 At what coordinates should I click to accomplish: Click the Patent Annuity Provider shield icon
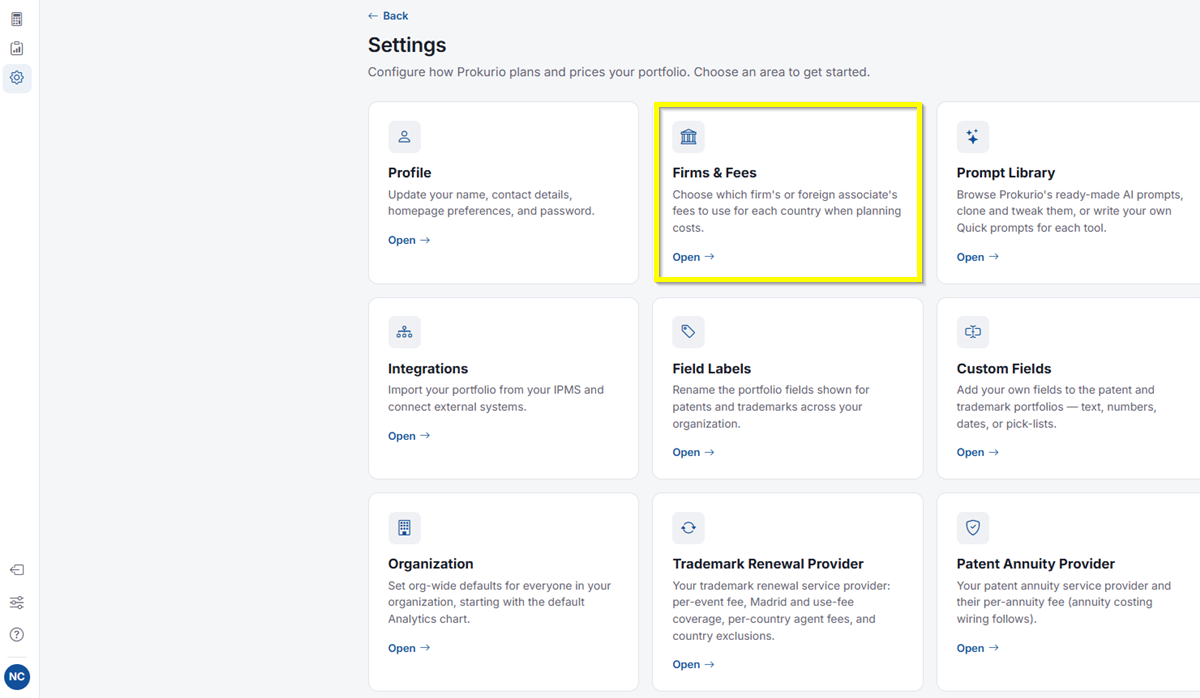tap(972, 528)
